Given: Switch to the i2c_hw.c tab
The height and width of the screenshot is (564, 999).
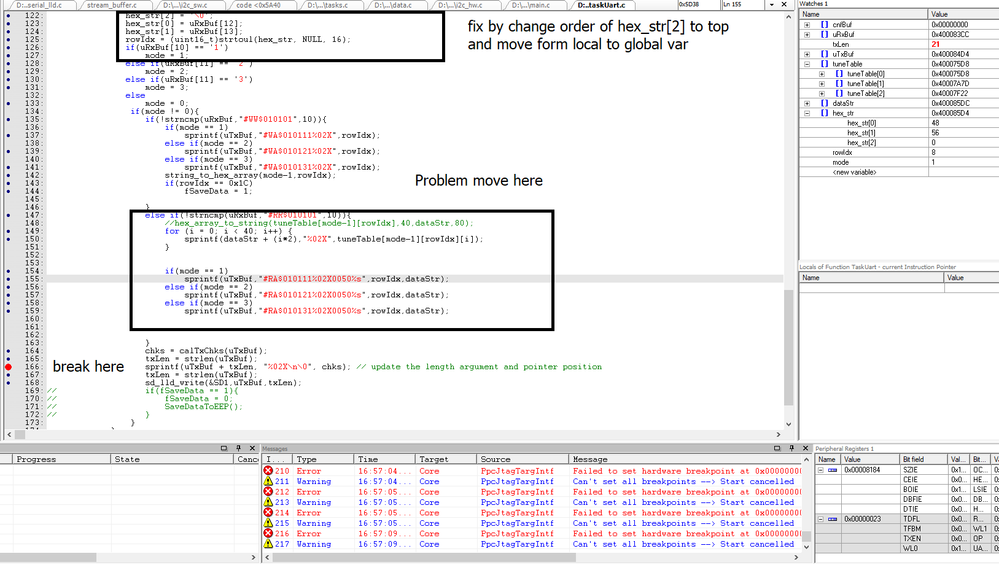Looking at the screenshot, I should pos(461,4).
